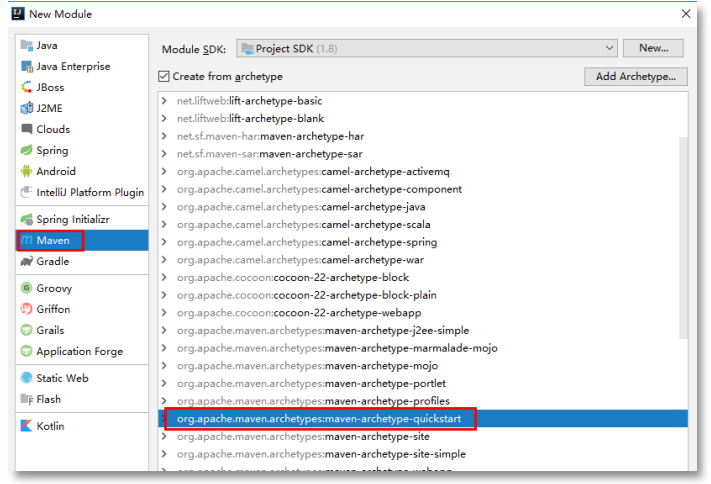Click the Android robot icon
Viewport: 711px width, 484px height.
pos(27,171)
